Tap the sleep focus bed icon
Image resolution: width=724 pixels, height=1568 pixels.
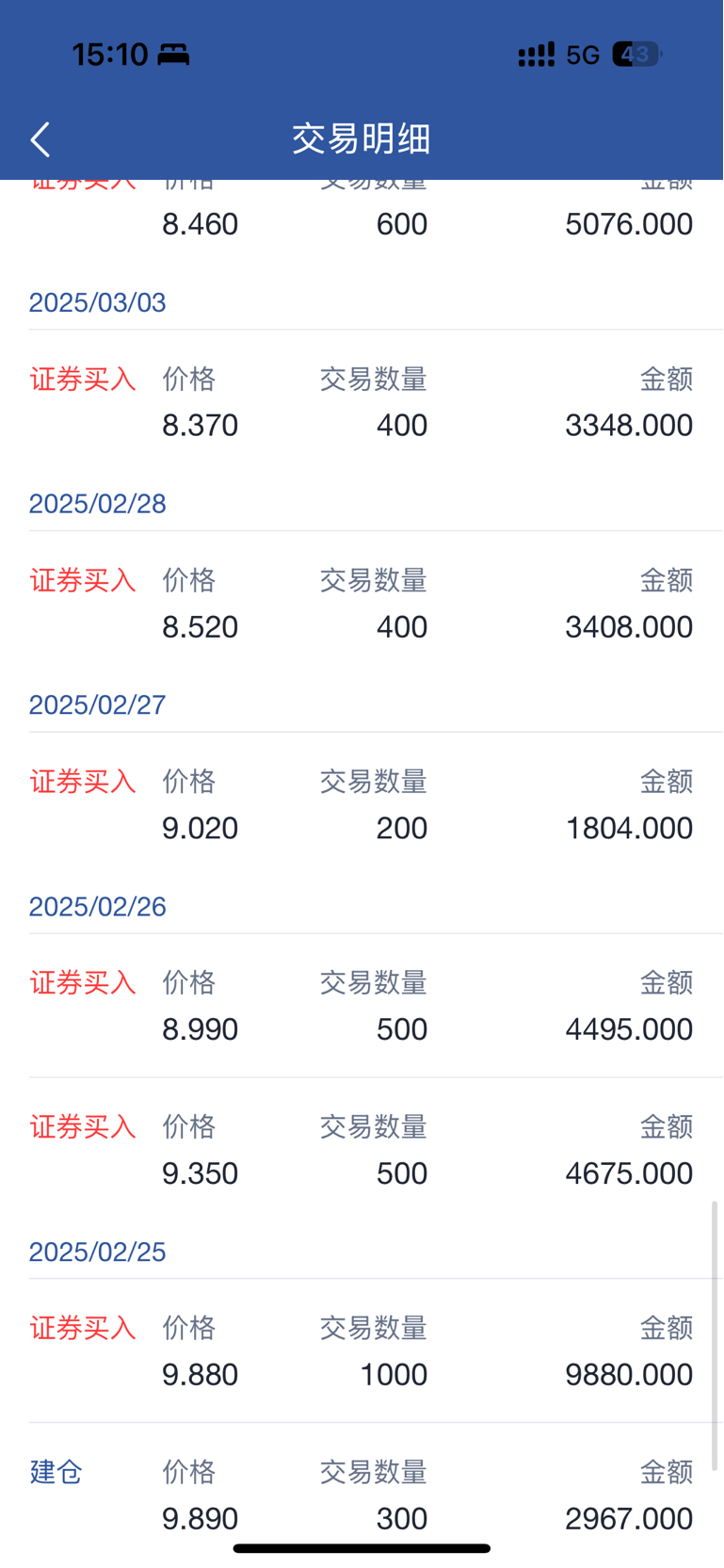tap(173, 55)
